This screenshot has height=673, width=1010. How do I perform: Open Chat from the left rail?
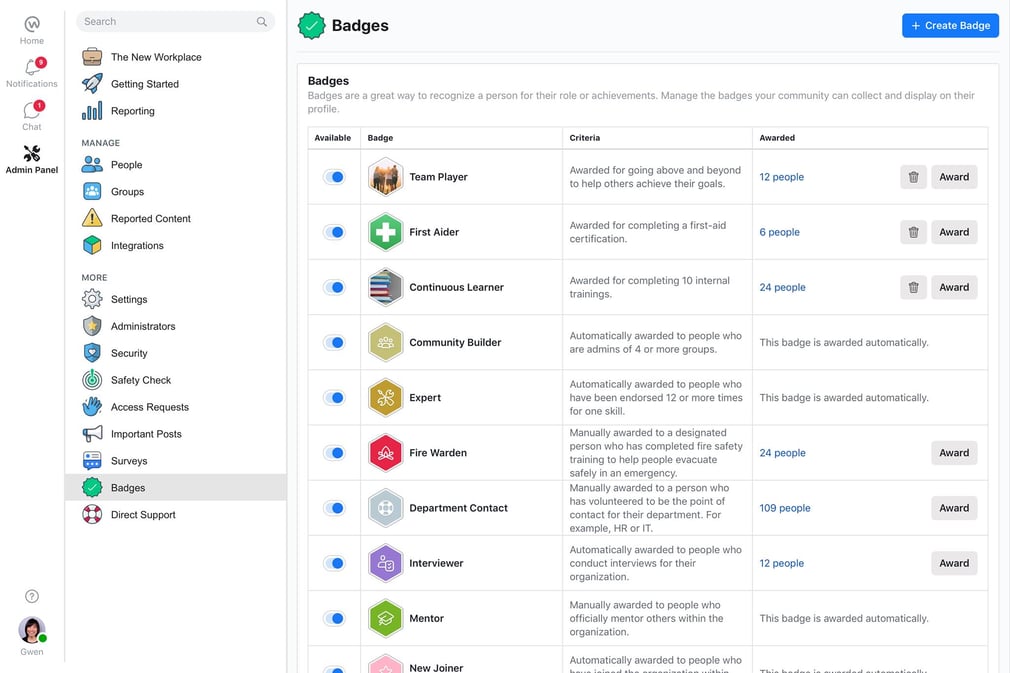coord(32,109)
